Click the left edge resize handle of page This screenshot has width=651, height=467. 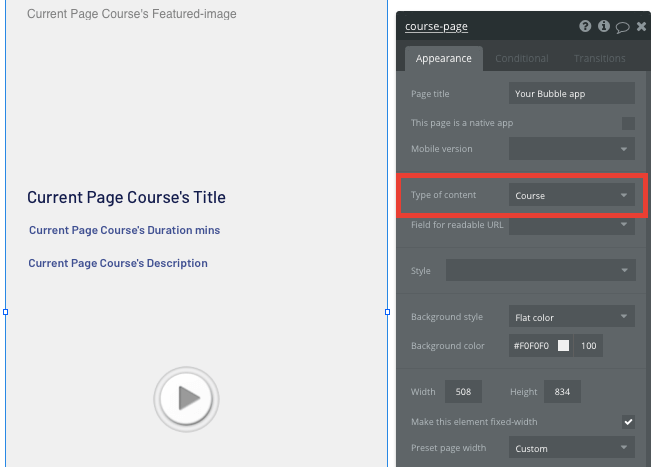[x=5, y=312]
